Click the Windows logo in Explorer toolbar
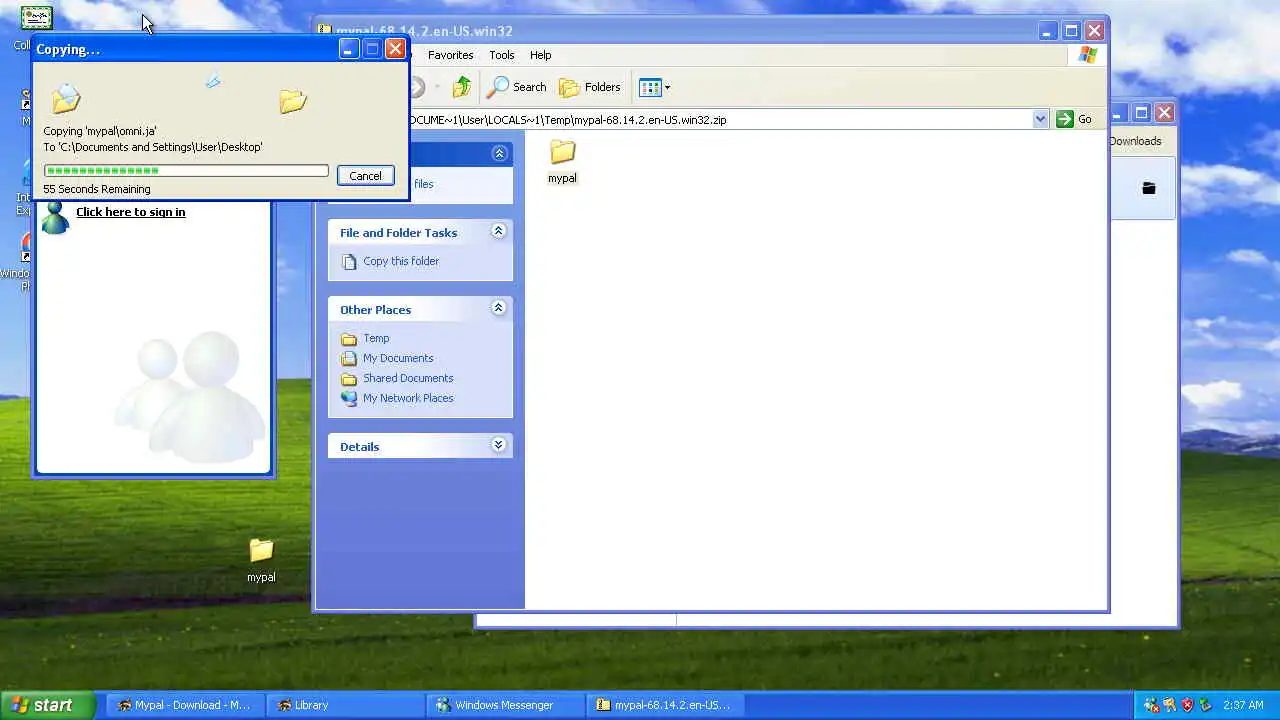 coord(1087,55)
